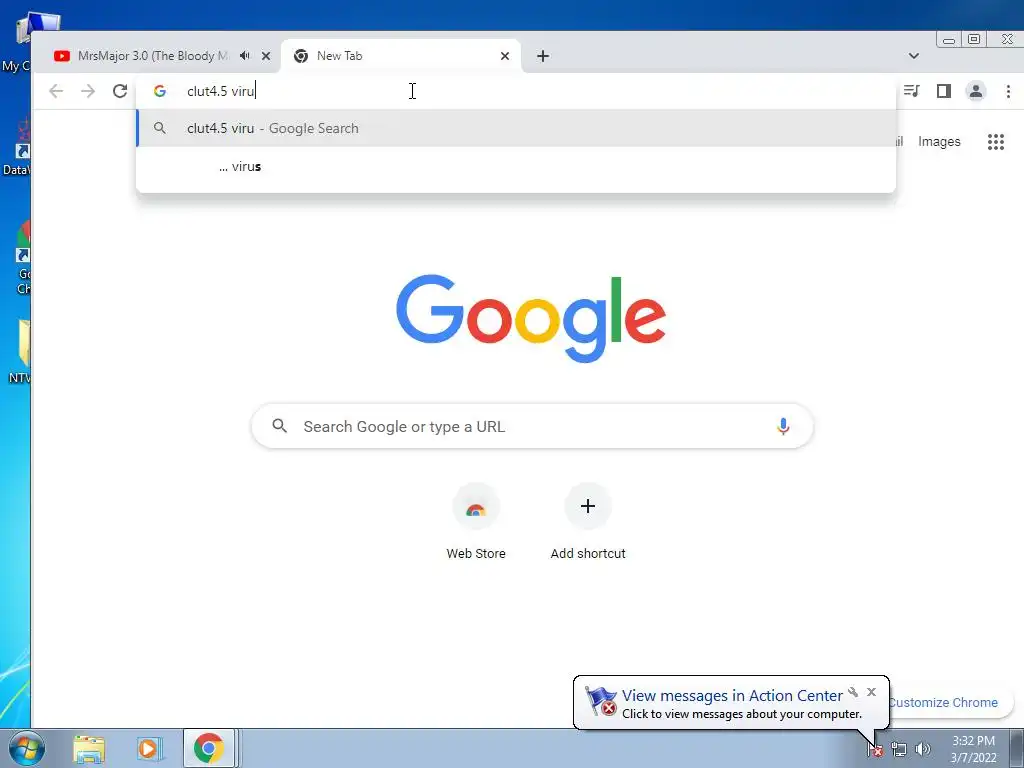
Task: Close the Action Center notification balloon
Action: (871, 692)
